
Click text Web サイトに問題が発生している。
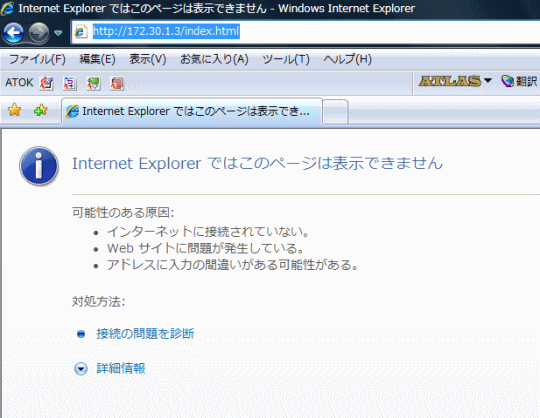pos(206,248)
